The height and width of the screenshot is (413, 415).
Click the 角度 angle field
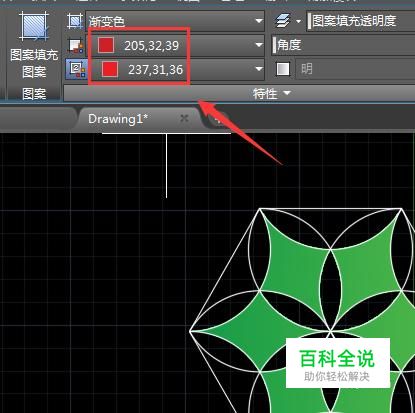(344, 45)
